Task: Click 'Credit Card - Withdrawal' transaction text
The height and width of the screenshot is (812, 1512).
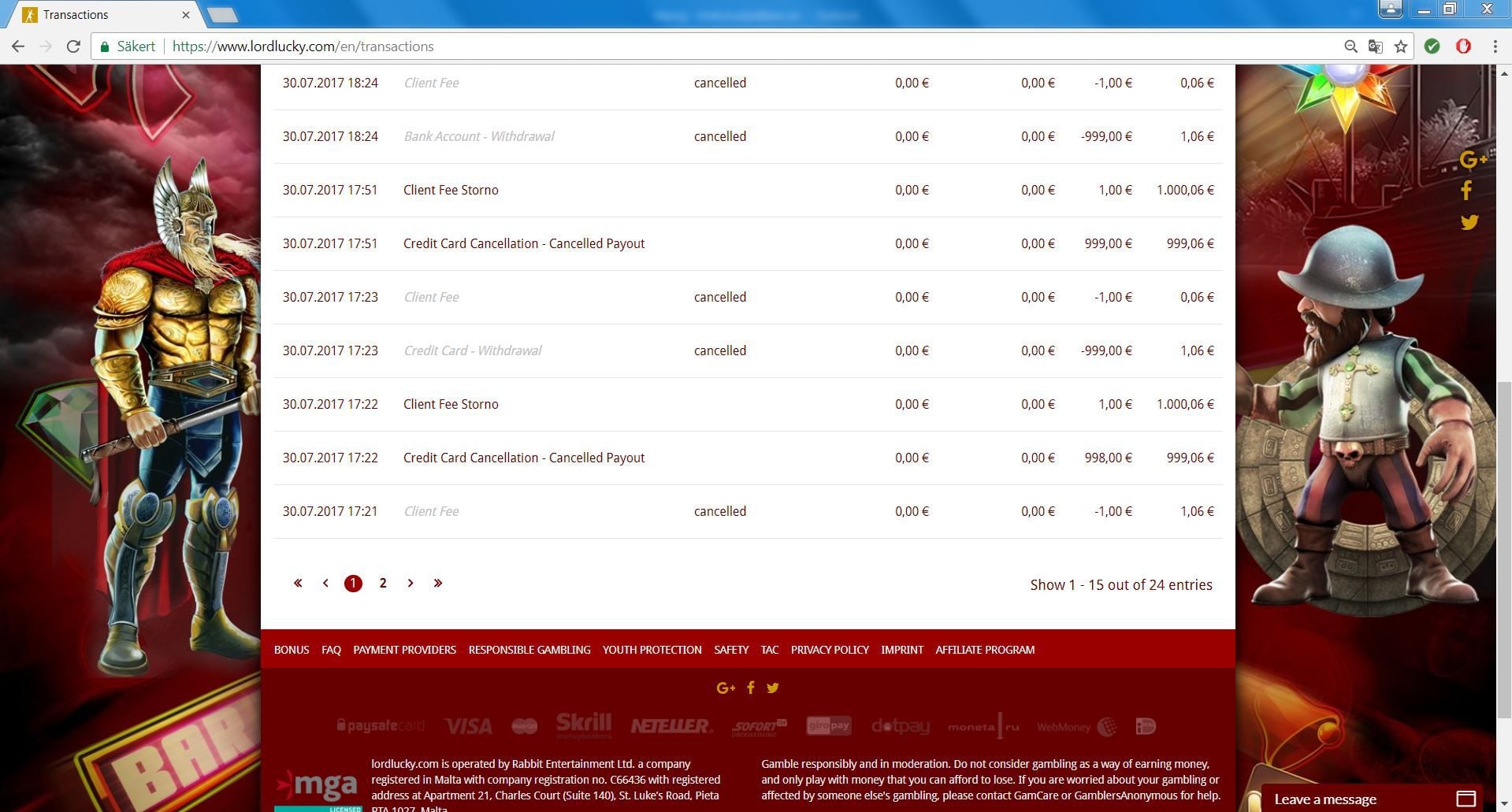Action: pyautogui.click(x=473, y=350)
